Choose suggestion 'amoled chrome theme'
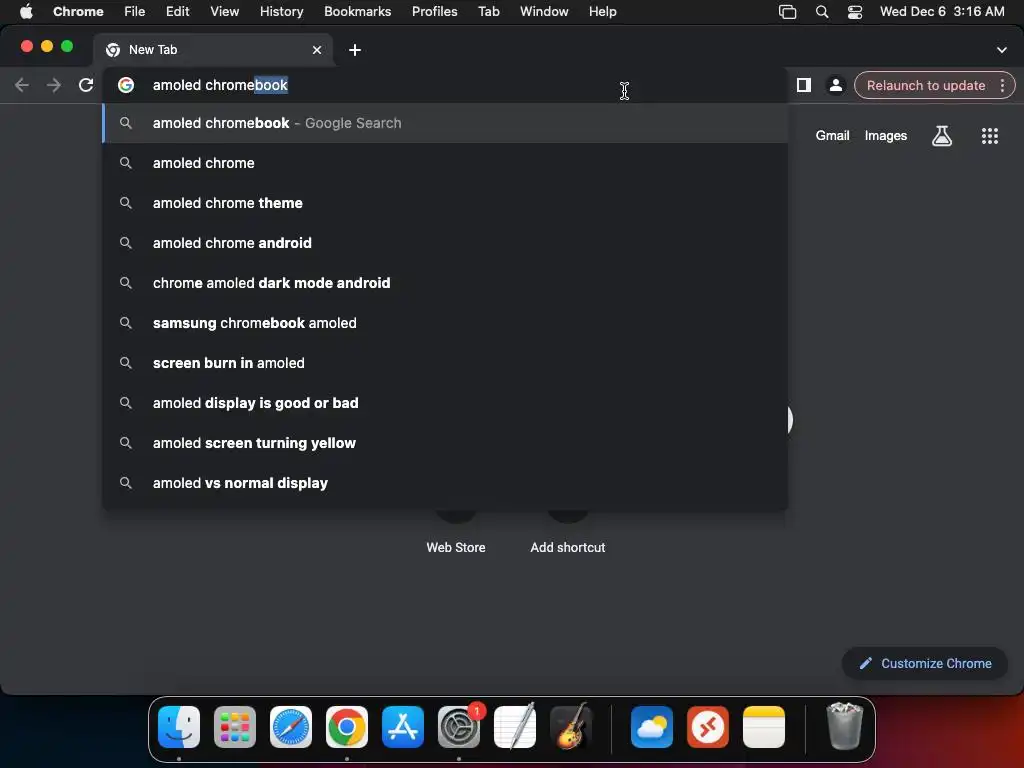The height and width of the screenshot is (768, 1024). tap(445, 203)
